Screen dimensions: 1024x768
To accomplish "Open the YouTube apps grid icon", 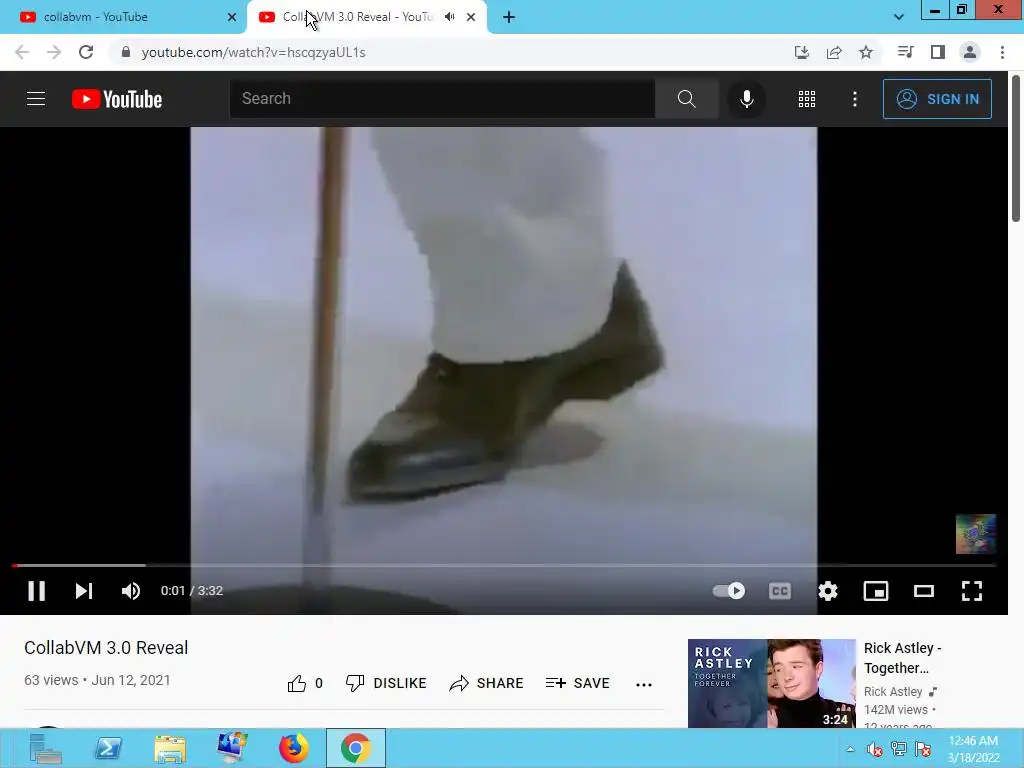I will click(807, 99).
